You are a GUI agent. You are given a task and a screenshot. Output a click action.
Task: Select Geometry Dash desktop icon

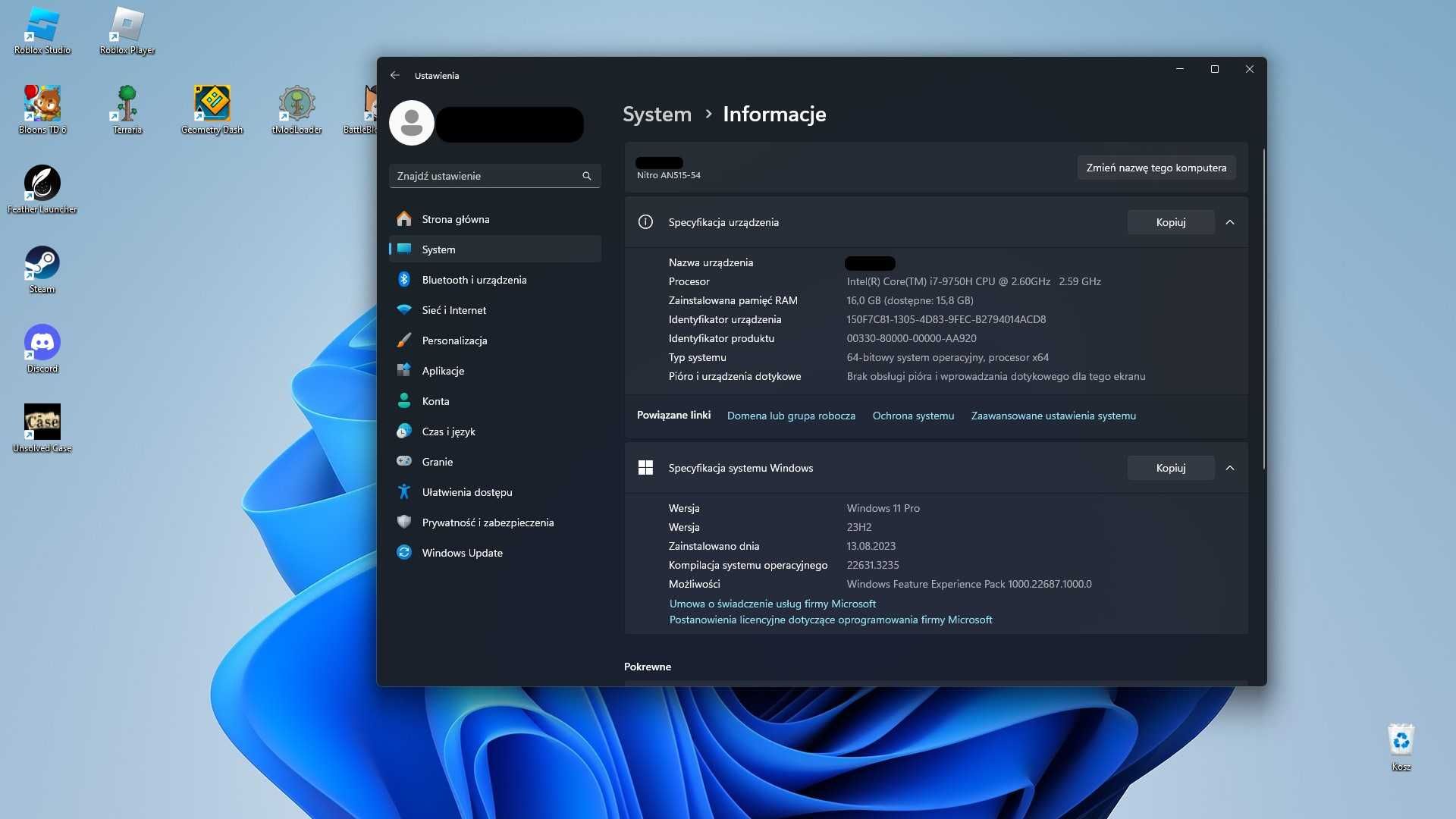click(212, 110)
